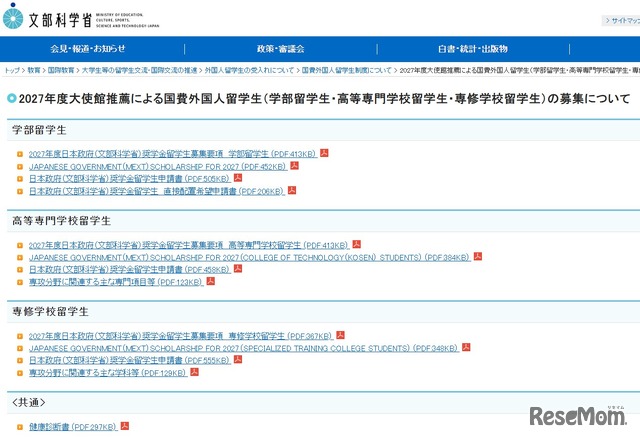Viewport: 640px width, 439px height.
Task: Select the 専修学校留学生 section heading
Action: (x=50, y=312)
